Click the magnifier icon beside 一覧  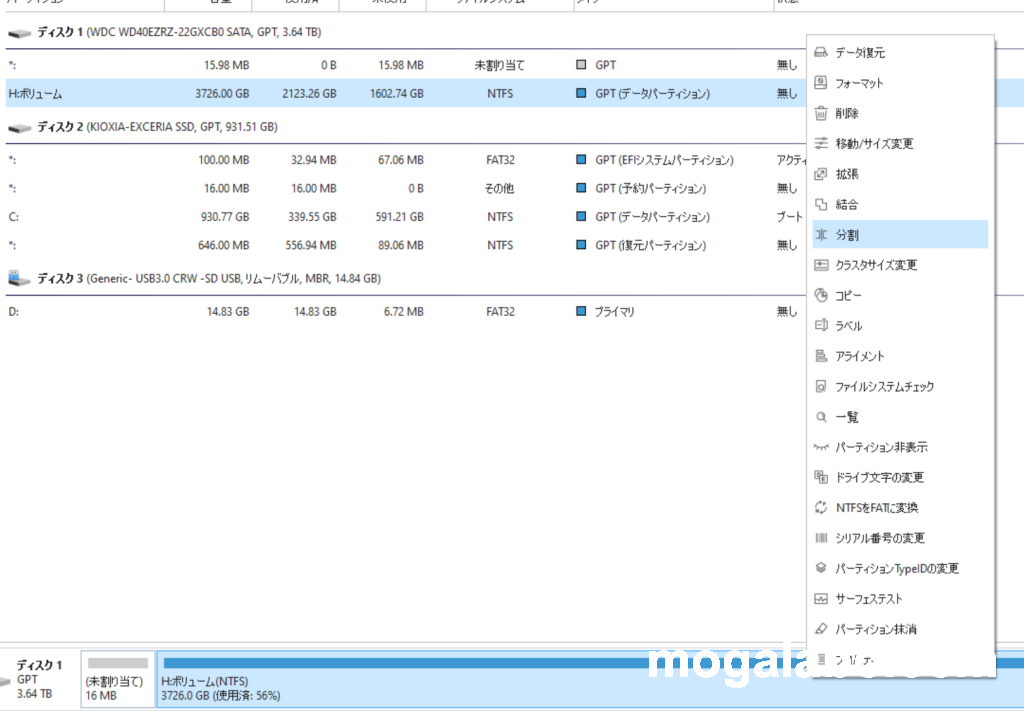(x=821, y=417)
